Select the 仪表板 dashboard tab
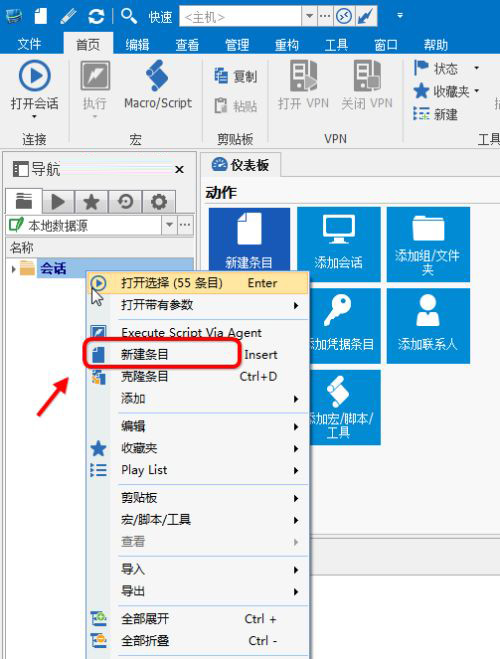 240,165
